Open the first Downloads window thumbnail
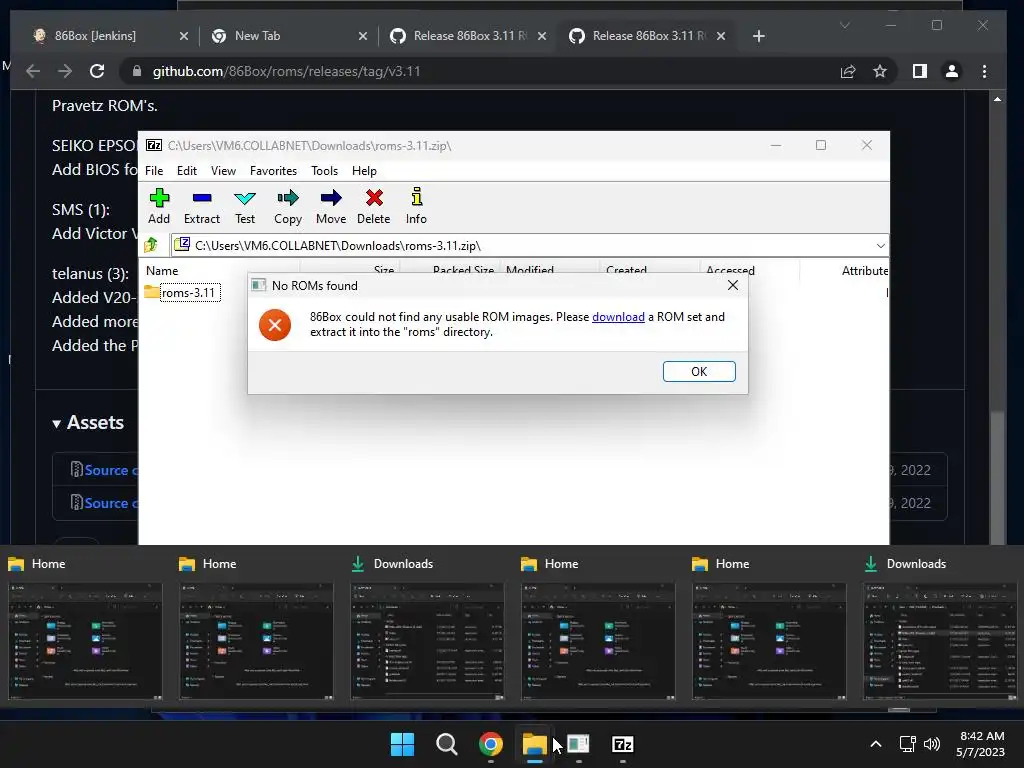 pyautogui.click(x=427, y=641)
